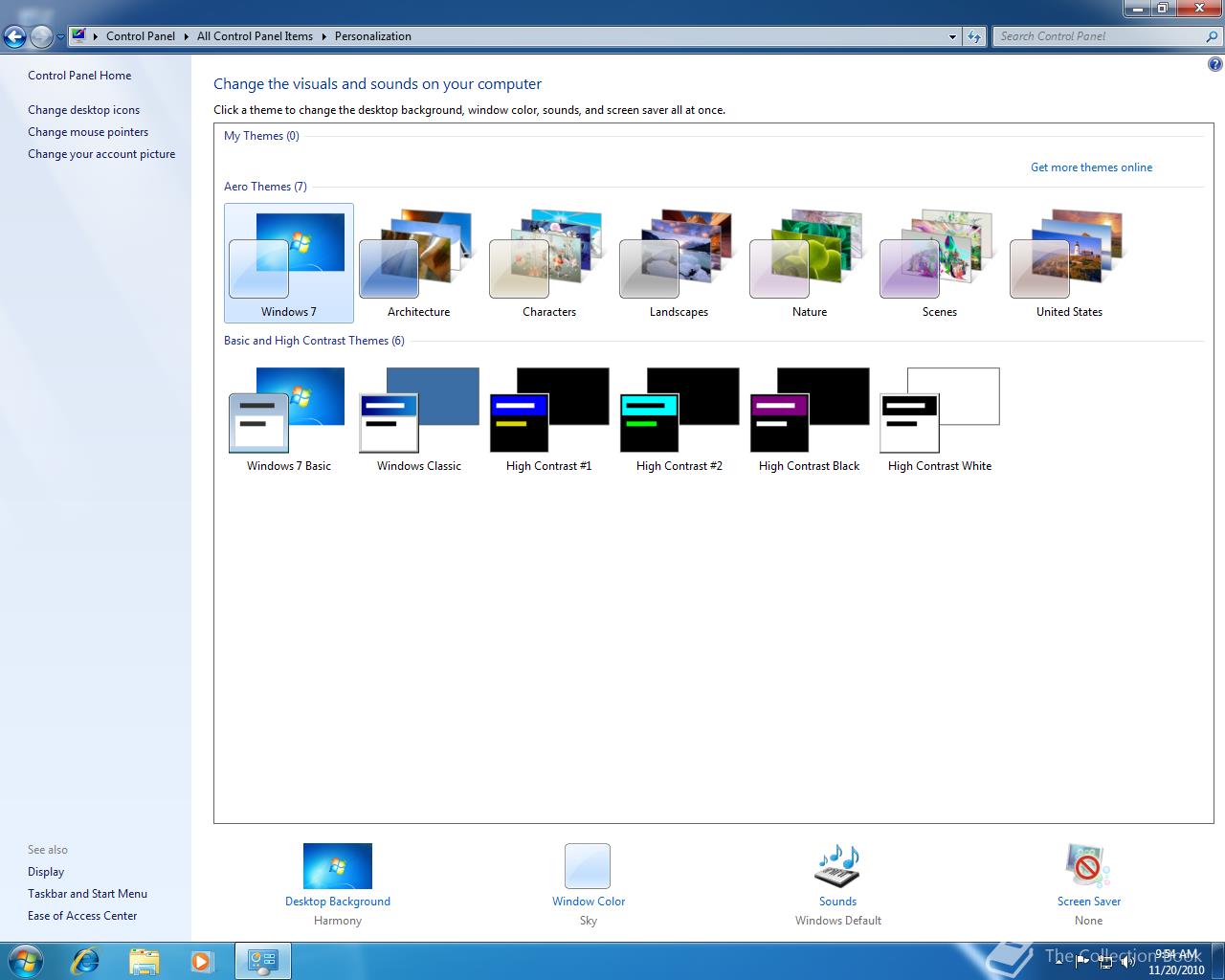
Task: Open the Screen Saver icon
Action: [x=1088, y=866]
